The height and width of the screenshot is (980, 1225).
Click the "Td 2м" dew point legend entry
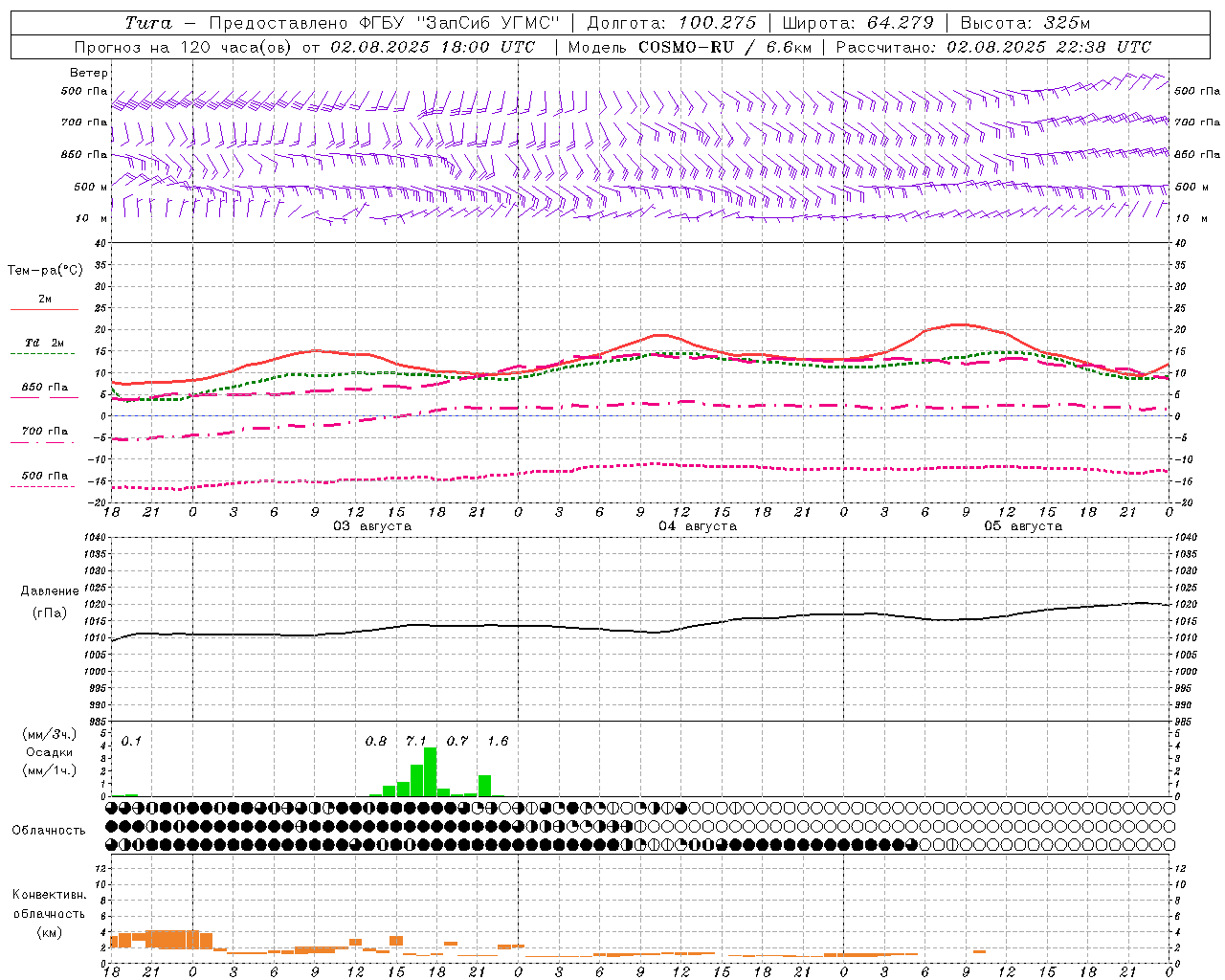(45, 343)
